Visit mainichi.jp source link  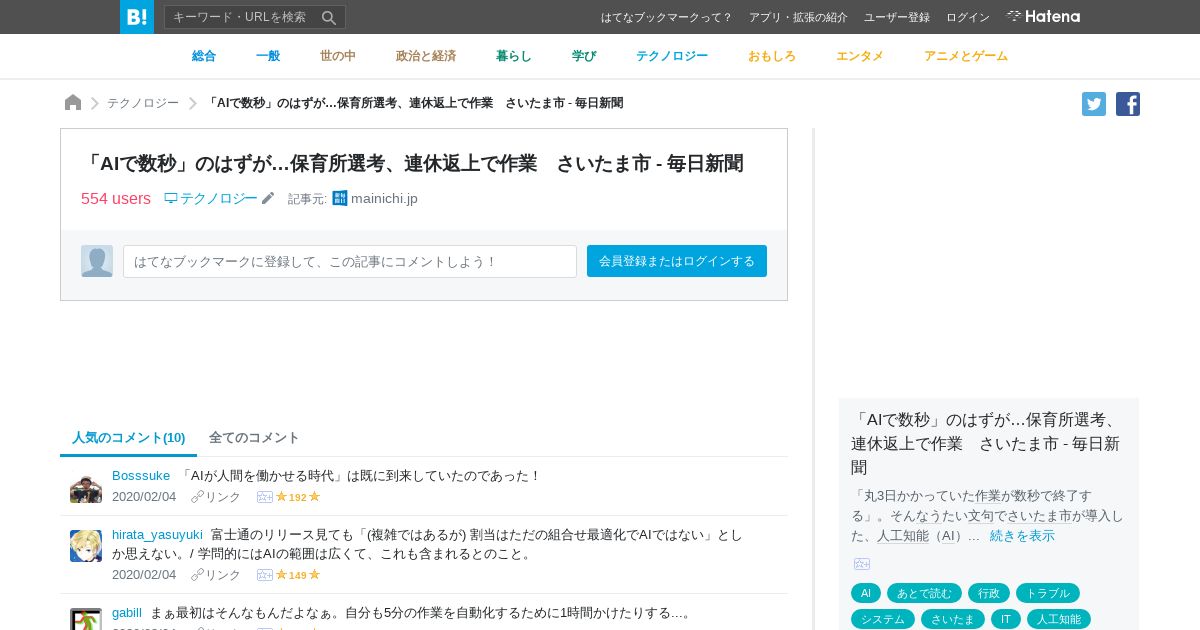[x=384, y=198]
